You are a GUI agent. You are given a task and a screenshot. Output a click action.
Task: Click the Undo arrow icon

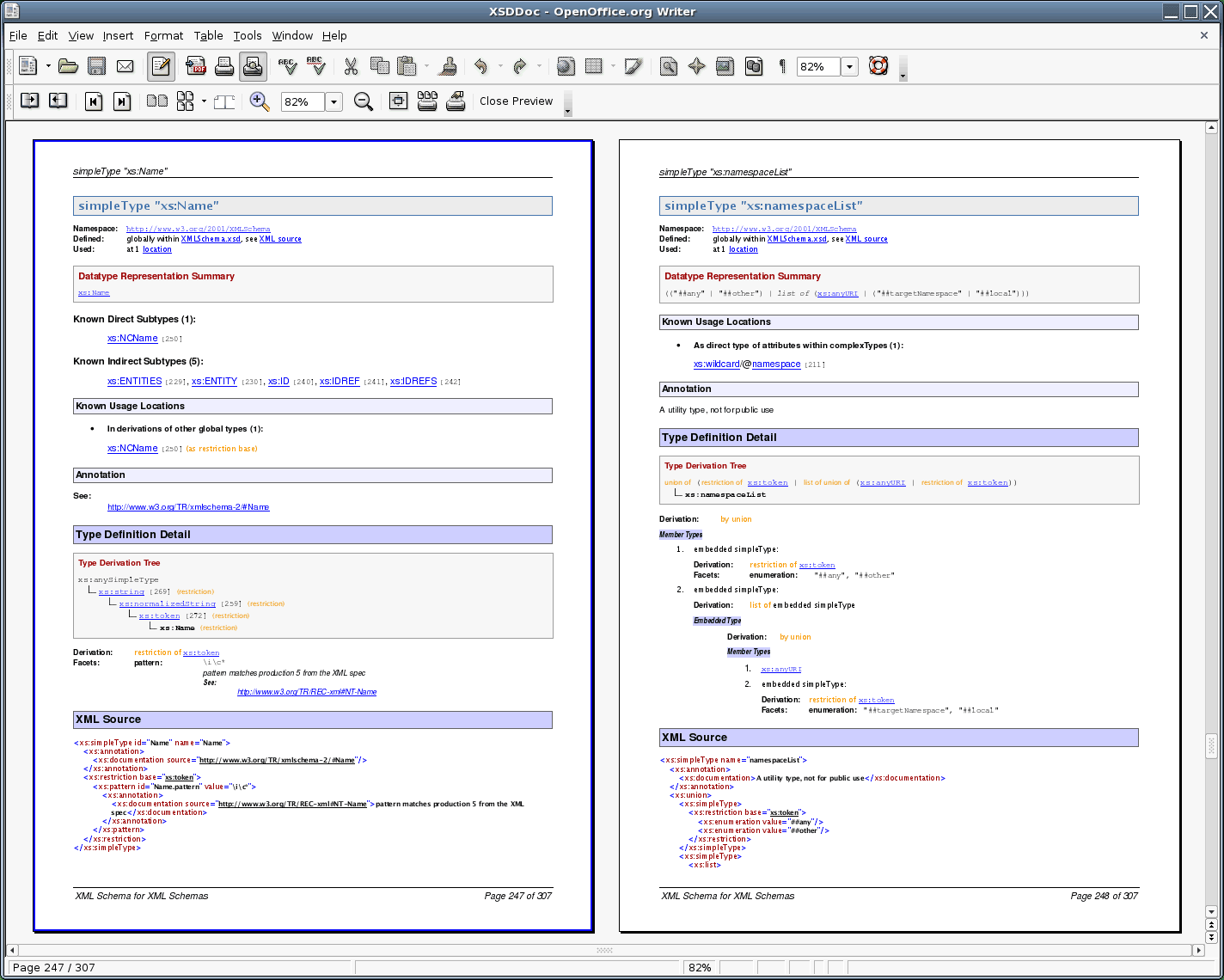click(480, 66)
